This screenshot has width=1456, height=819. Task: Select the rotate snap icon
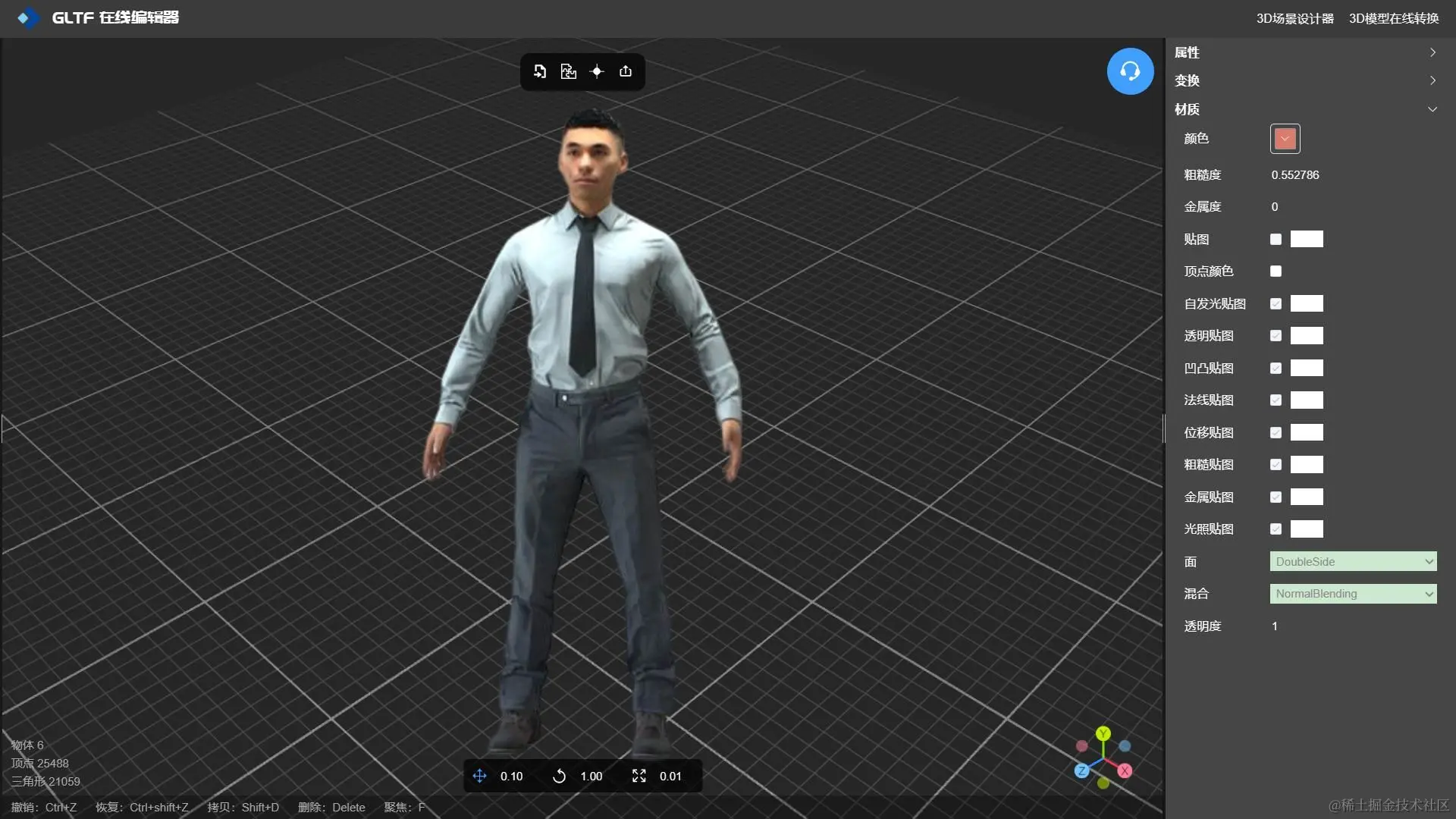click(x=559, y=776)
